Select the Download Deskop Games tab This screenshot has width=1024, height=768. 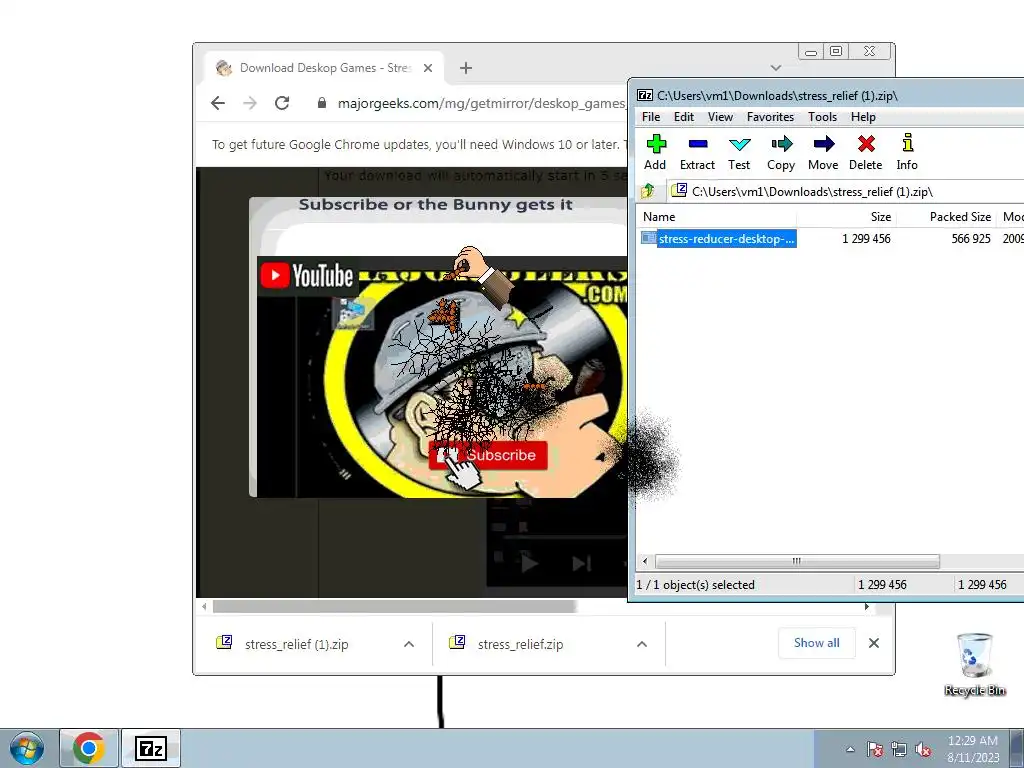click(x=325, y=68)
